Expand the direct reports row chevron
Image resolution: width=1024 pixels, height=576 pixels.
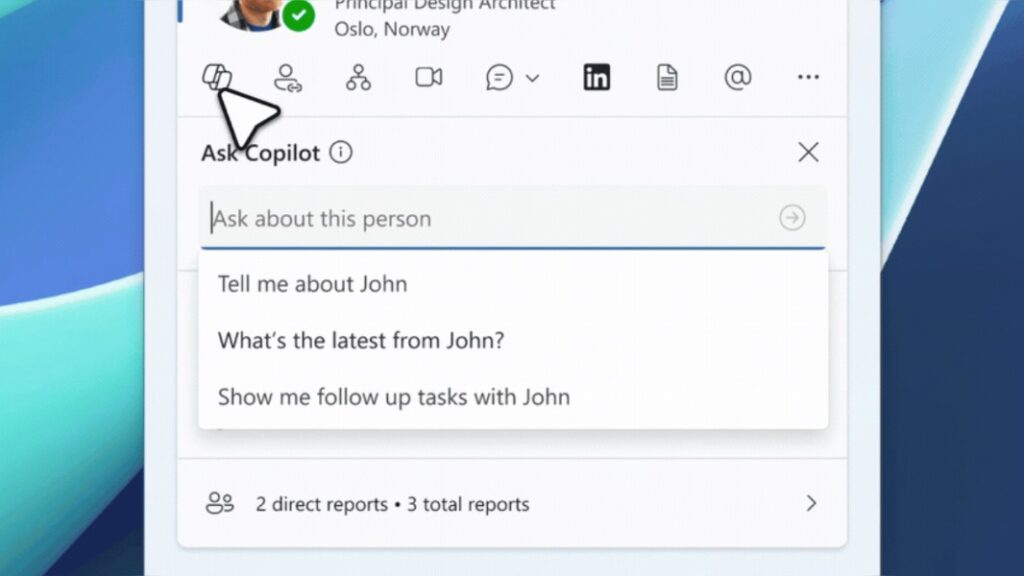point(812,504)
